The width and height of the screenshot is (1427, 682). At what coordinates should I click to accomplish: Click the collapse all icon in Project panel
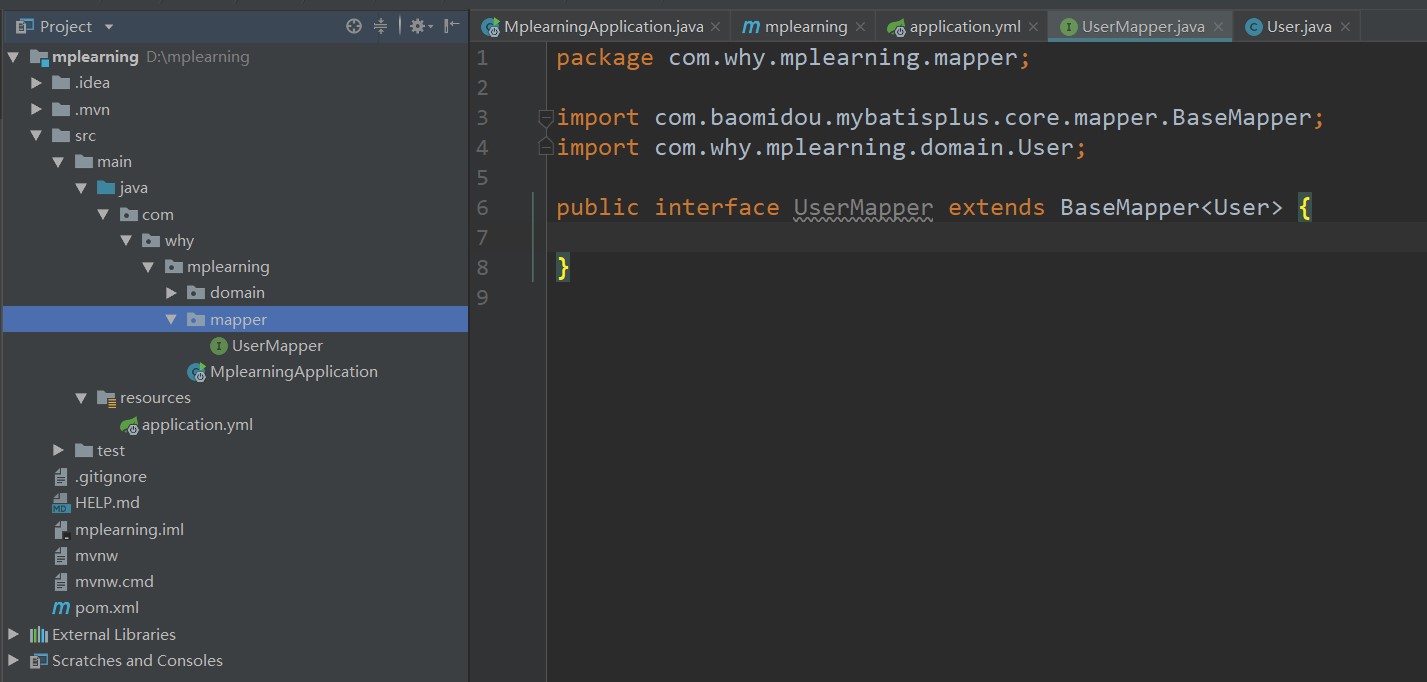pos(380,26)
